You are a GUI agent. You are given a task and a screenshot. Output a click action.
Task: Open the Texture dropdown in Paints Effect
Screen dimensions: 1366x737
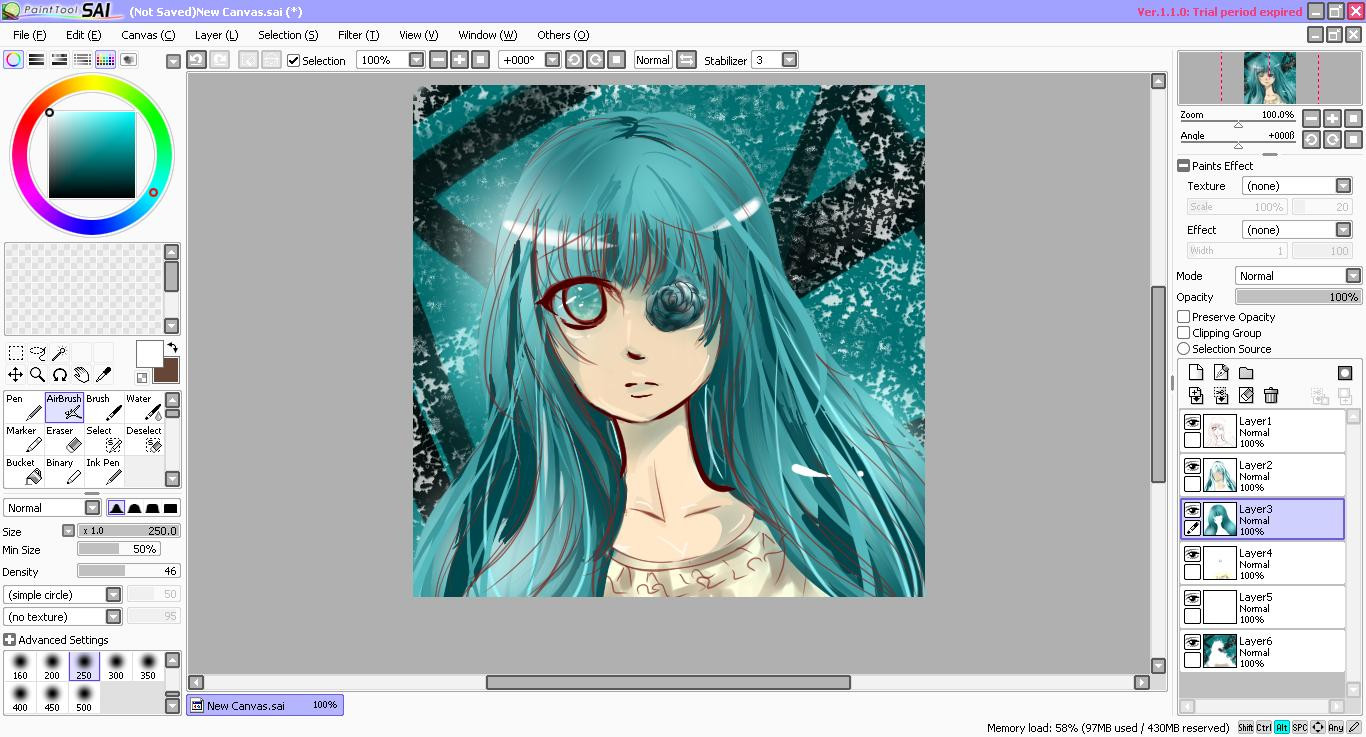pyautogui.click(x=1343, y=186)
